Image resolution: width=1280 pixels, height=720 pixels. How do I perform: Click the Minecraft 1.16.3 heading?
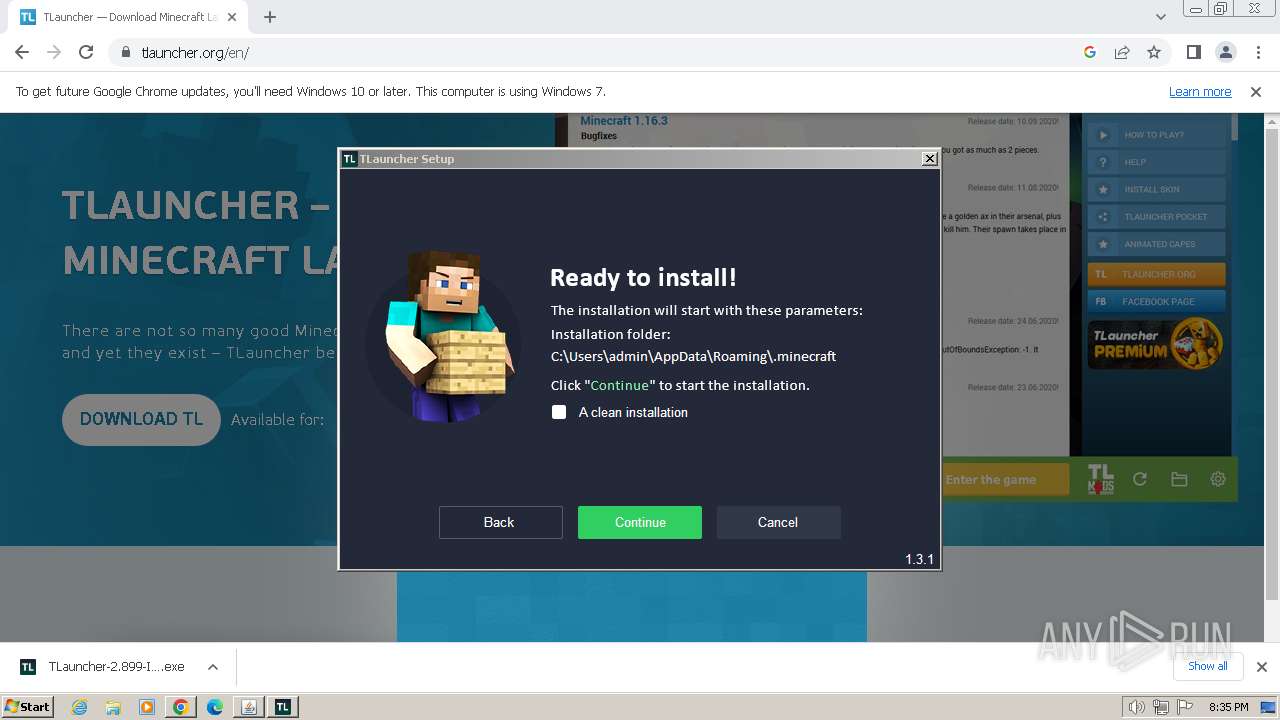click(x=624, y=121)
